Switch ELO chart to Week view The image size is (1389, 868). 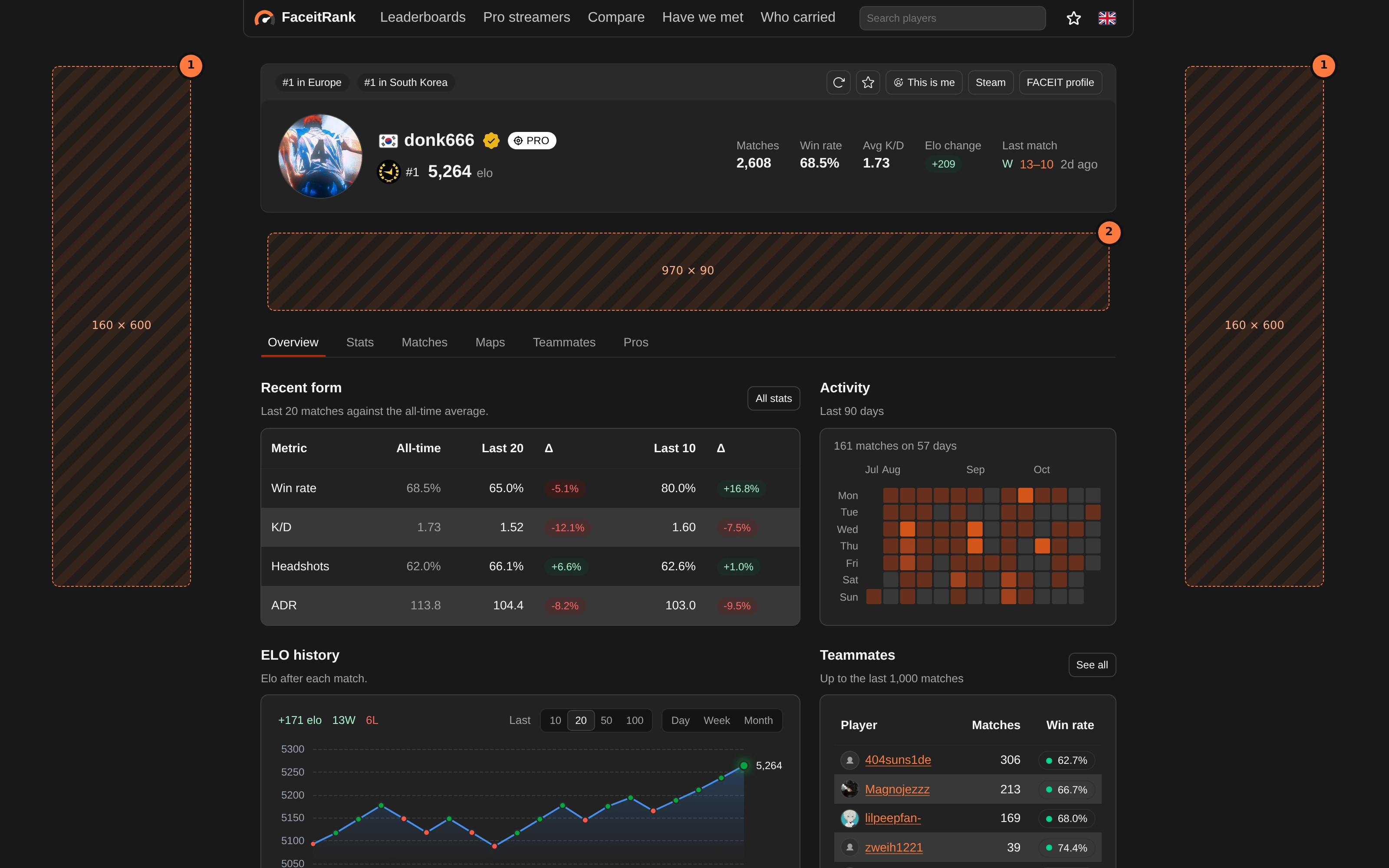point(716,720)
